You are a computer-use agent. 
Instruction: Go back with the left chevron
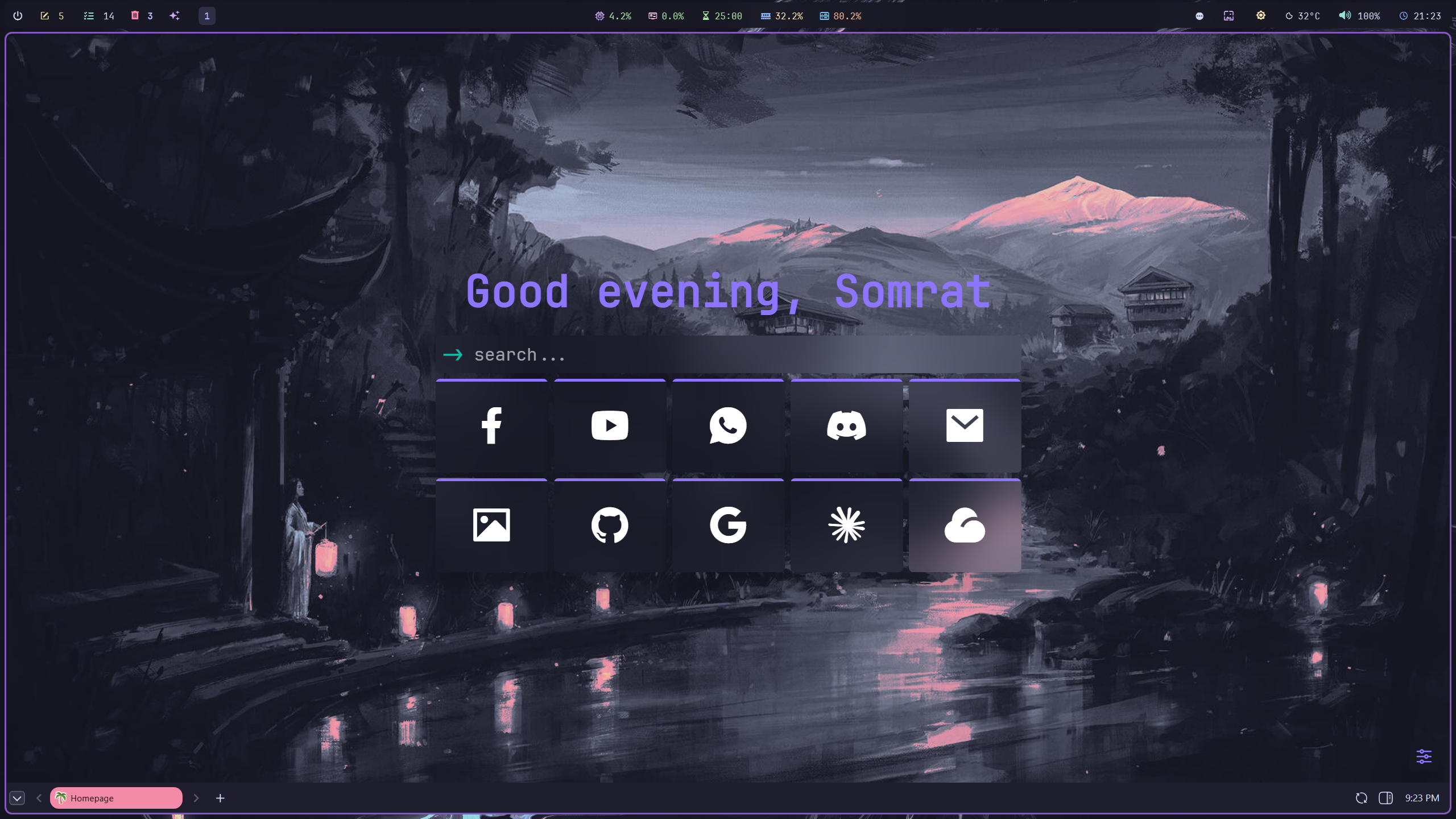[x=39, y=798]
